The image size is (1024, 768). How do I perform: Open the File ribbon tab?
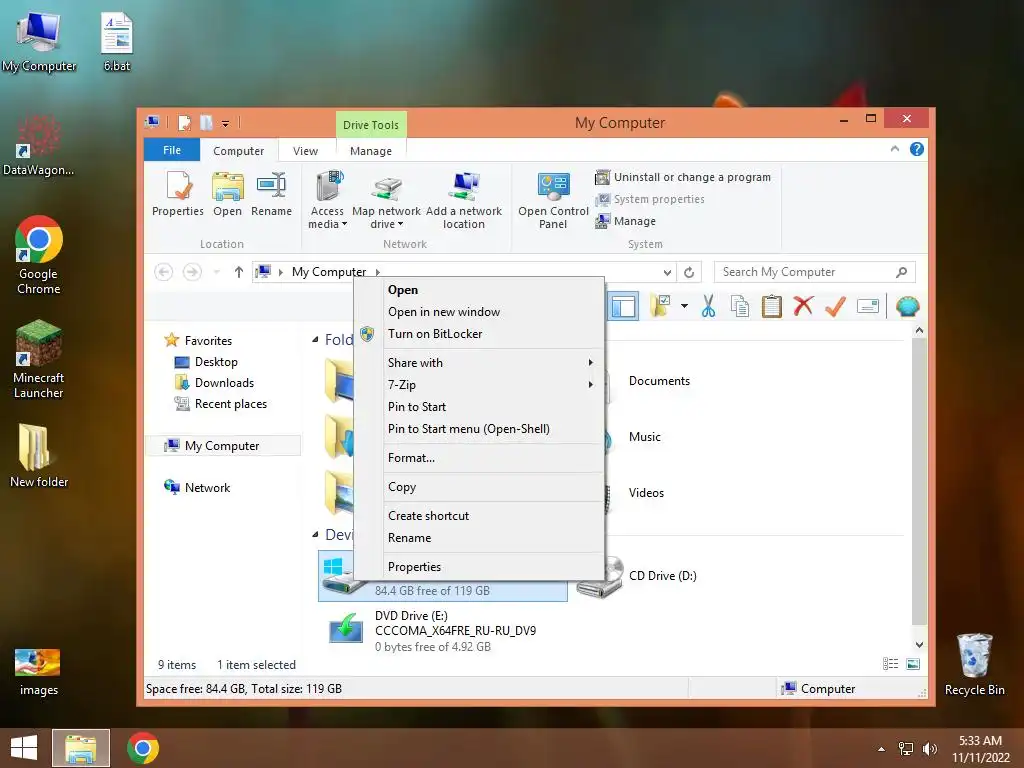pyautogui.click(x=172, y=150)
